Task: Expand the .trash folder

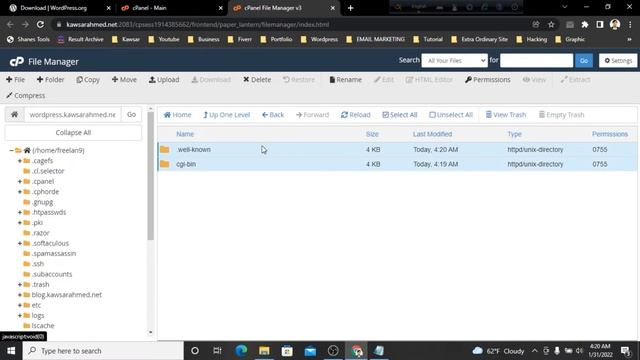Action: (20, 284)
